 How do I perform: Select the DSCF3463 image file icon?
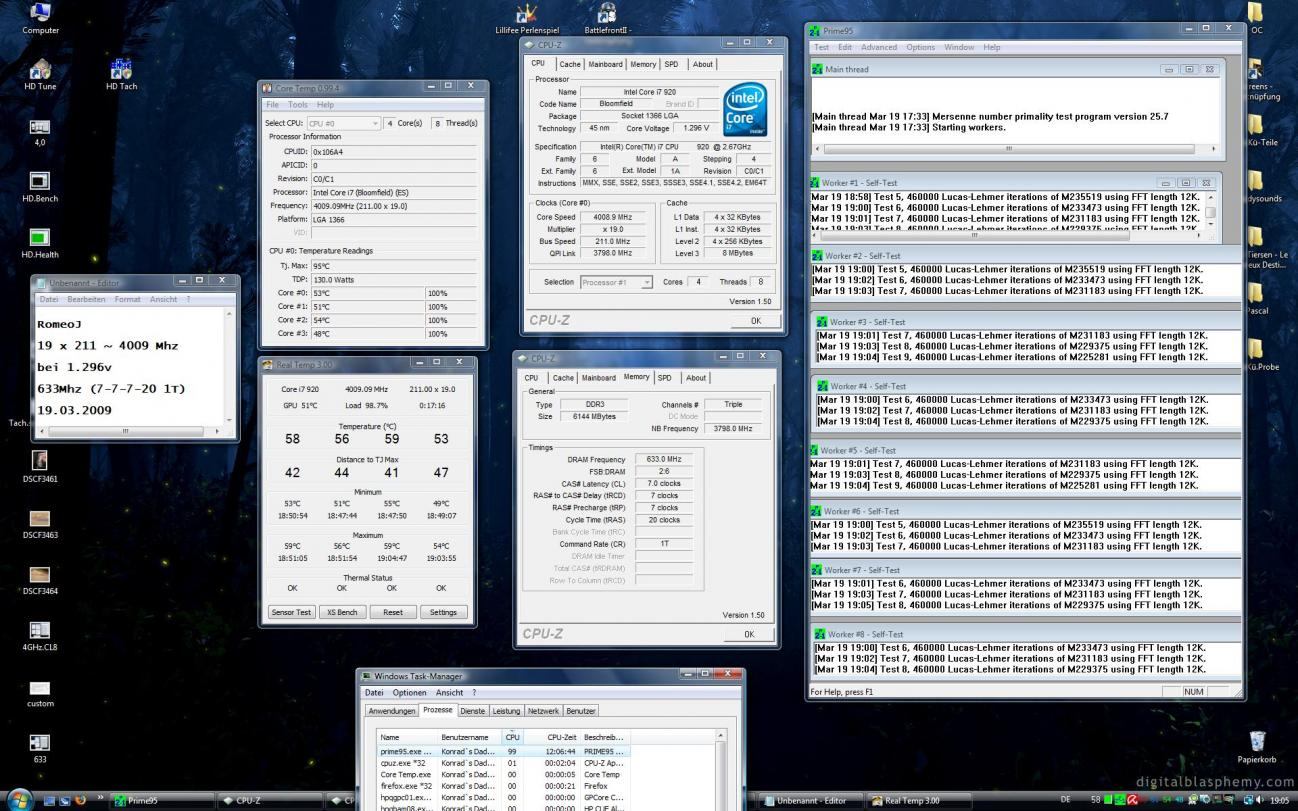click(x=40, y=524)
